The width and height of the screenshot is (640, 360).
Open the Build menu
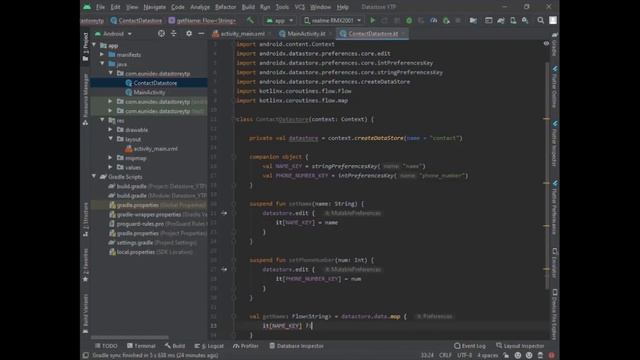point(248,7)
